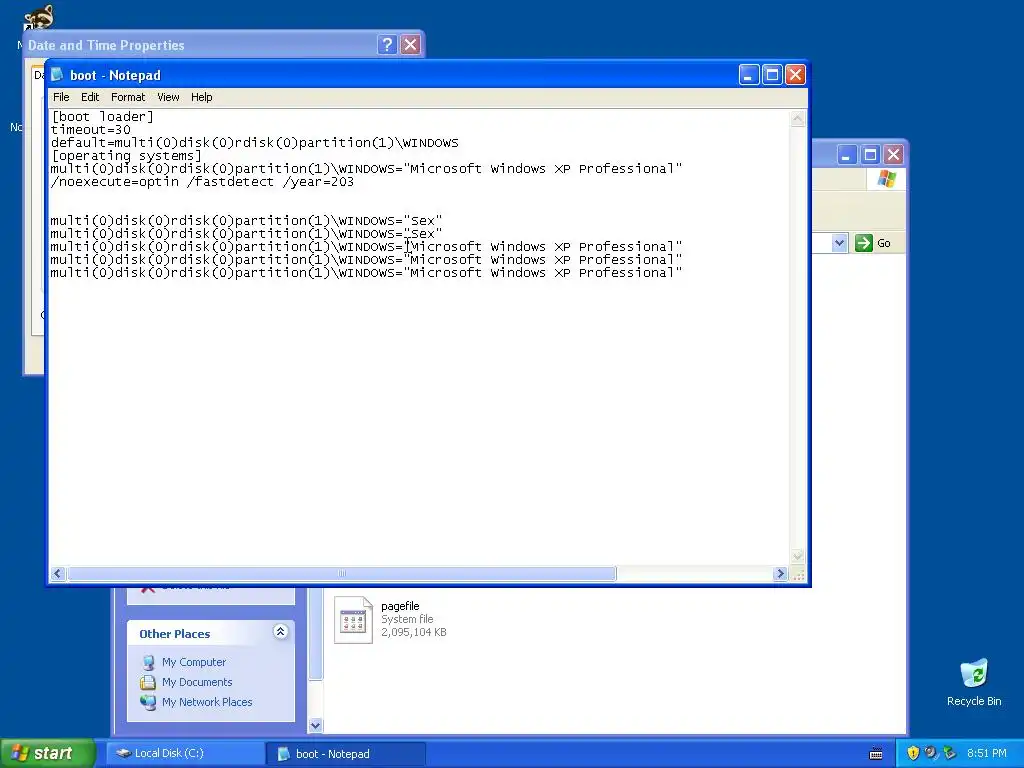The width and height of the screenshot is (1024, 768).
Task: Open My Network Places link
Action: click(x=207, y=702)
